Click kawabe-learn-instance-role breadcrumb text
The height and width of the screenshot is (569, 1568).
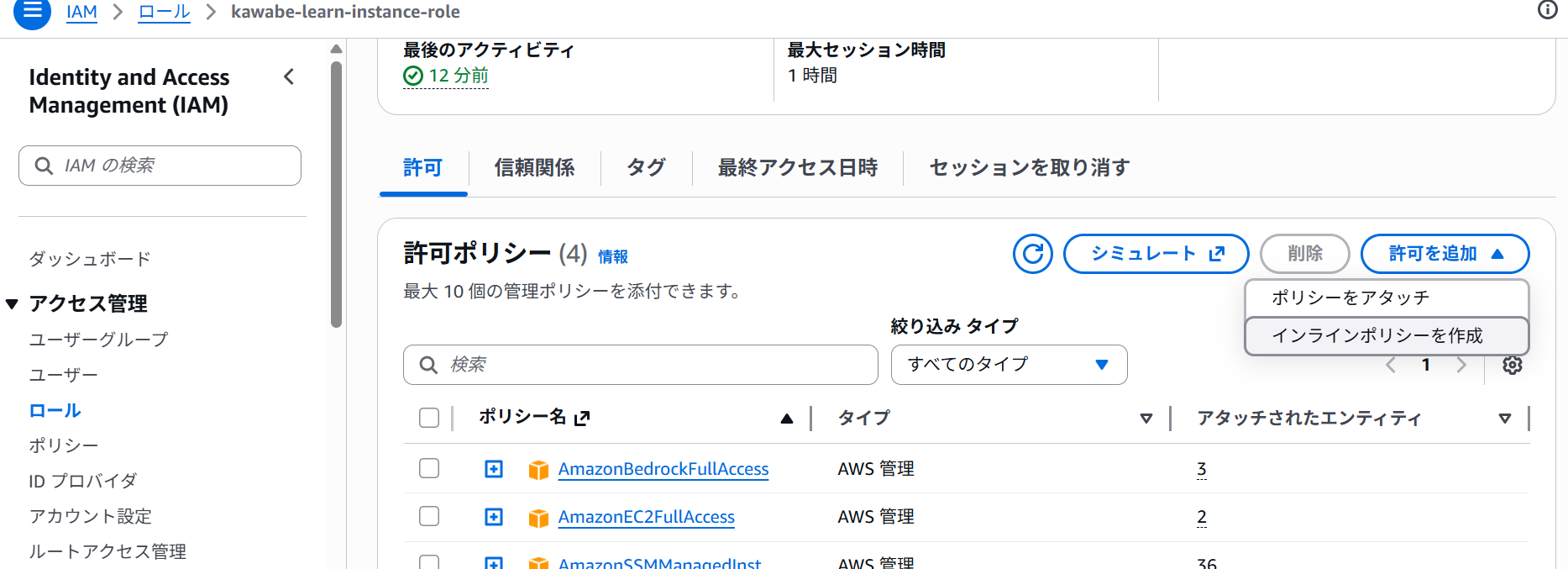345,12
